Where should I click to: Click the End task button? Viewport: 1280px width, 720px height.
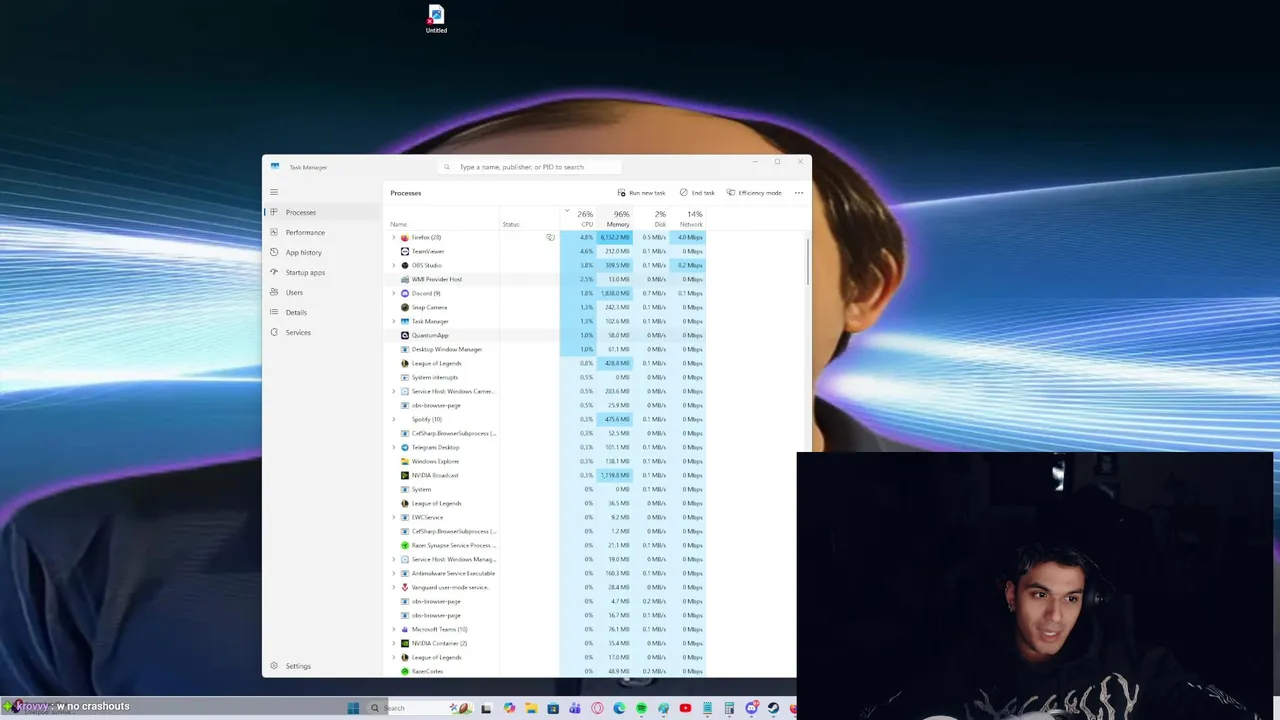click(x=697, y=193)
